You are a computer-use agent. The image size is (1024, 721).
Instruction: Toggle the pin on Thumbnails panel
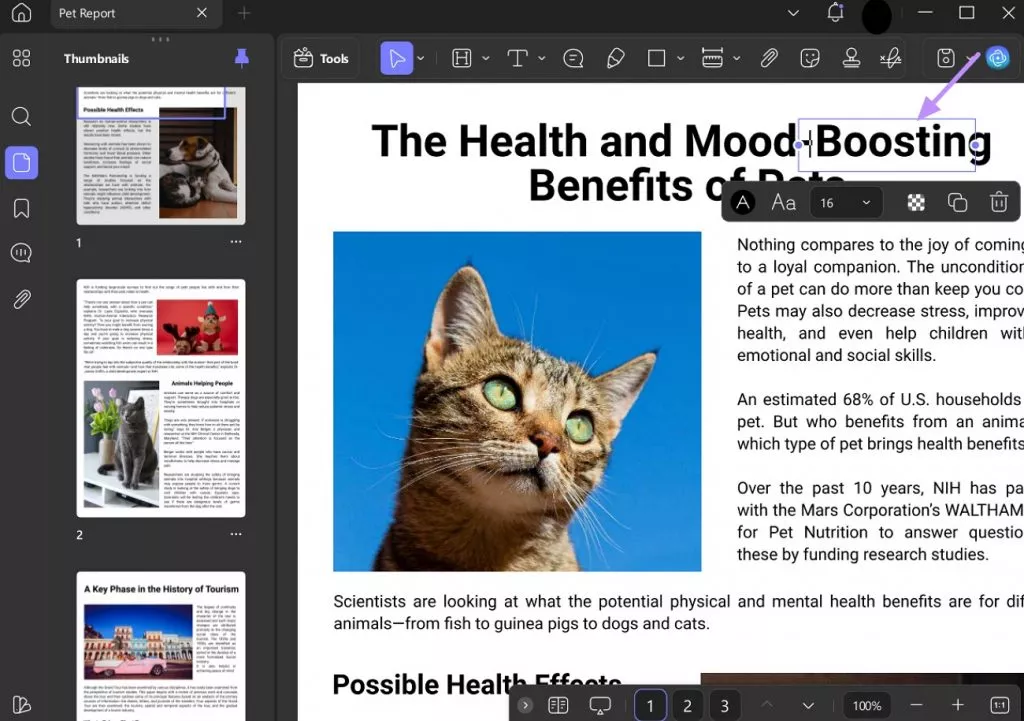pos(242,58)
